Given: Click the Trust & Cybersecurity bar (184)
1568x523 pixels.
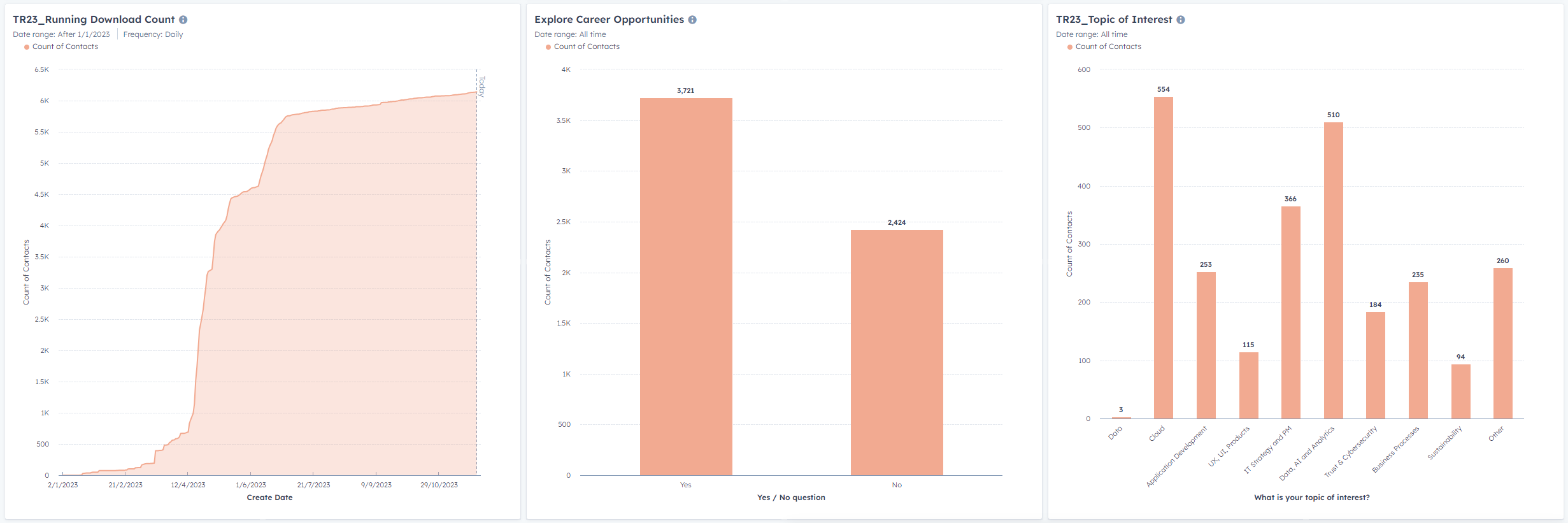Looking at the screenshot, I should coord(1376,365).
